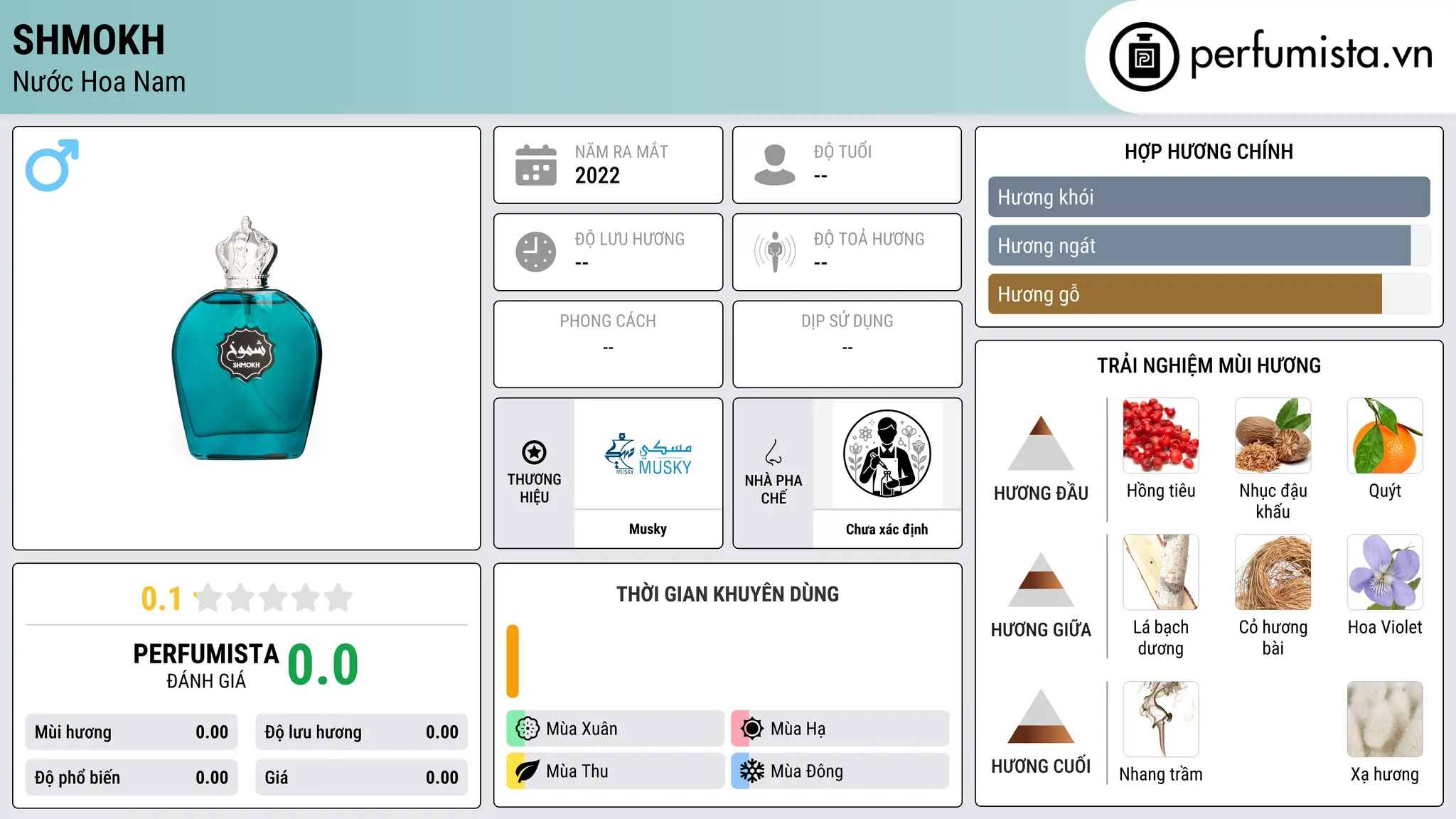Click the person icon beside Độ tuổi
Image resolution: width=1456 pixels, height=819 pixels.
coord(775,165)
